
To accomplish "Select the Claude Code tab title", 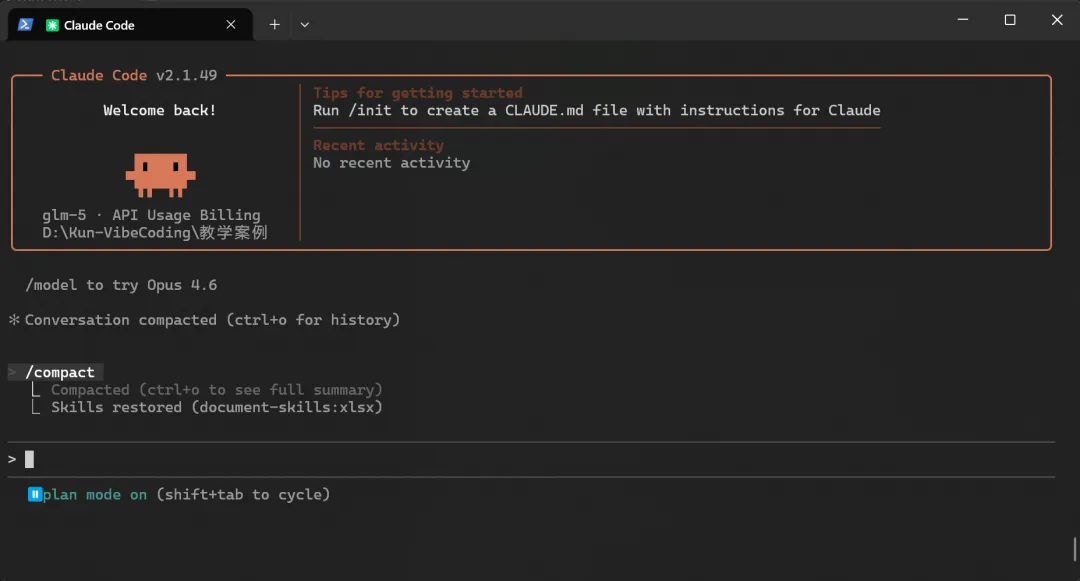I will [x=99, y=25].
